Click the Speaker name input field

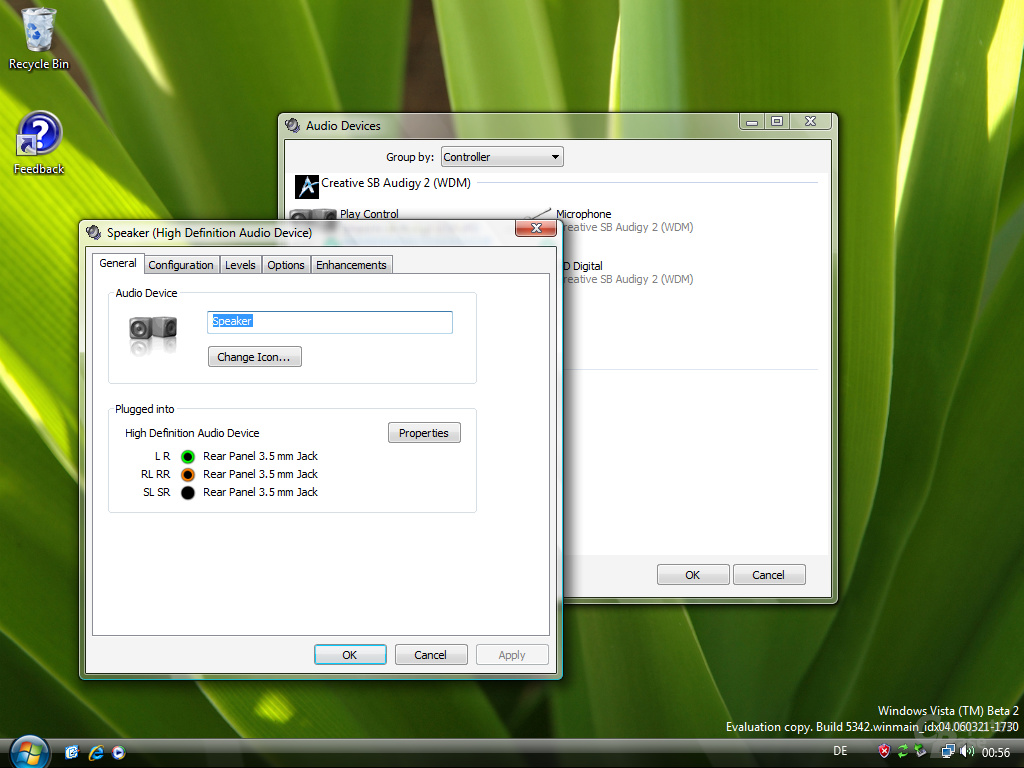(330, 322)
